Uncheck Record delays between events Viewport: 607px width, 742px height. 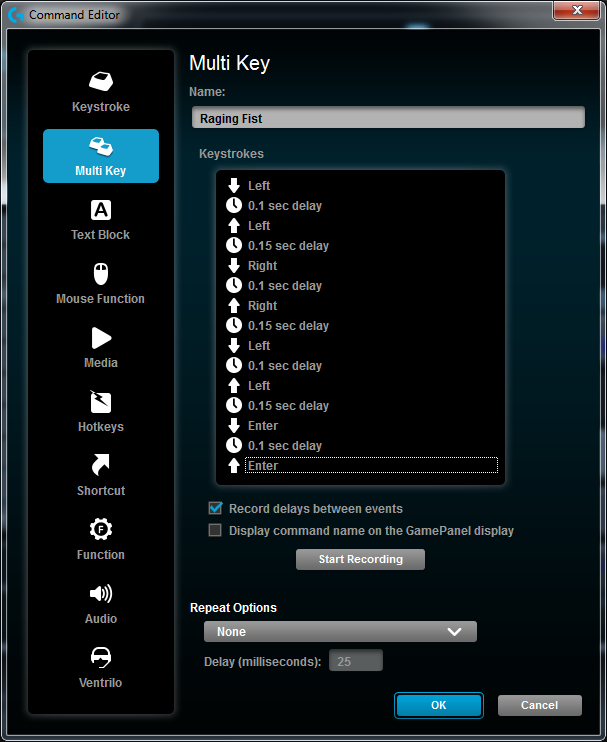(x=215, y=508)
